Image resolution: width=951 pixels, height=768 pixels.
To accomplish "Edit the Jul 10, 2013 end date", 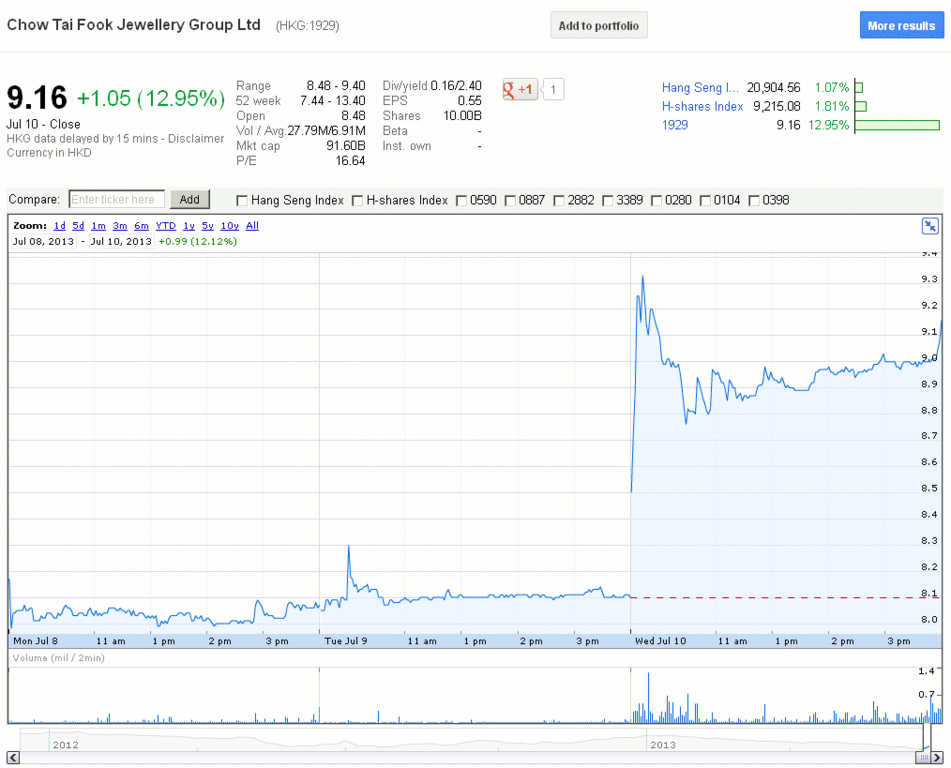I will 121,241.
